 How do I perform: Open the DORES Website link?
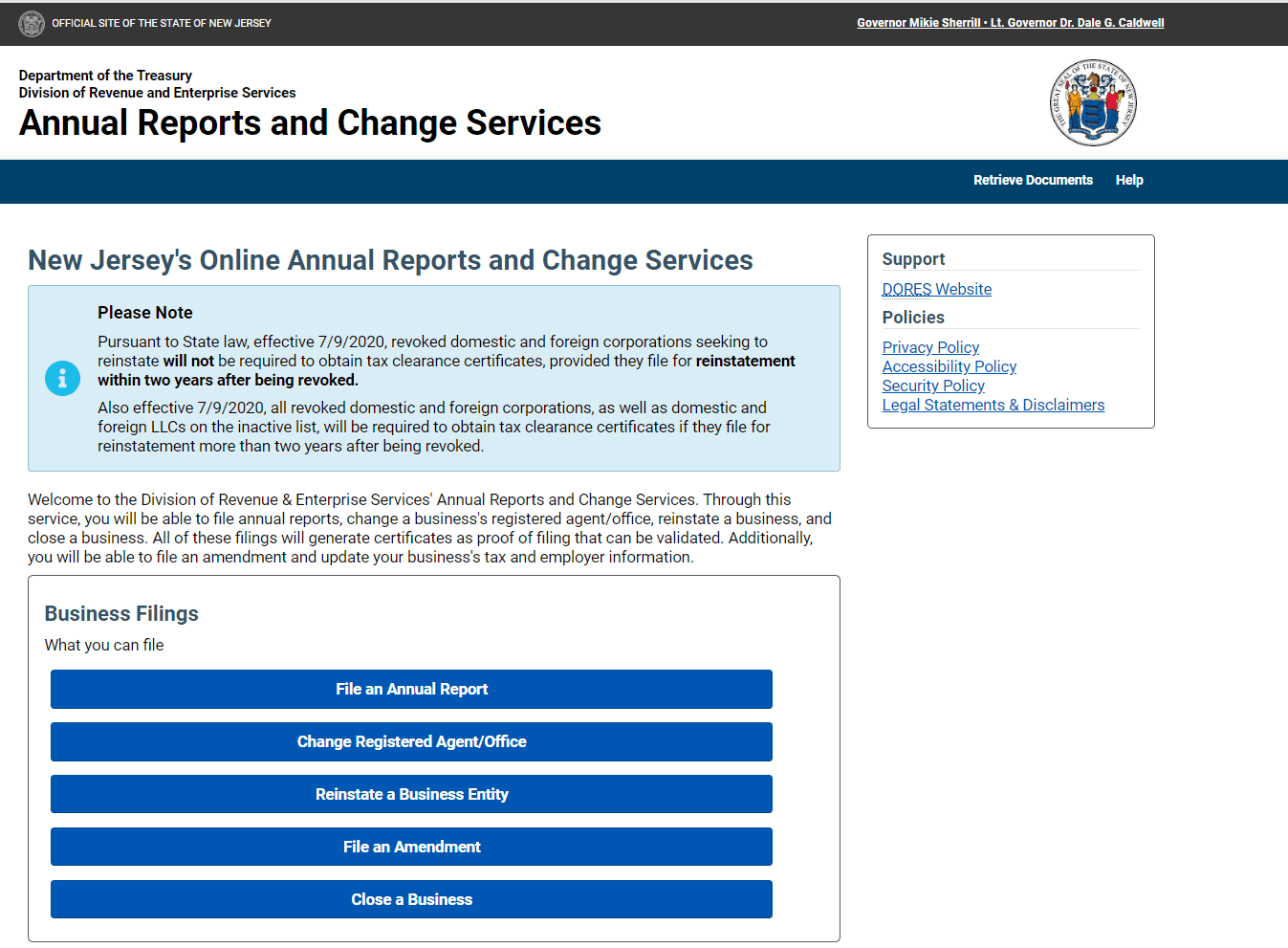[x=937, y=289]
